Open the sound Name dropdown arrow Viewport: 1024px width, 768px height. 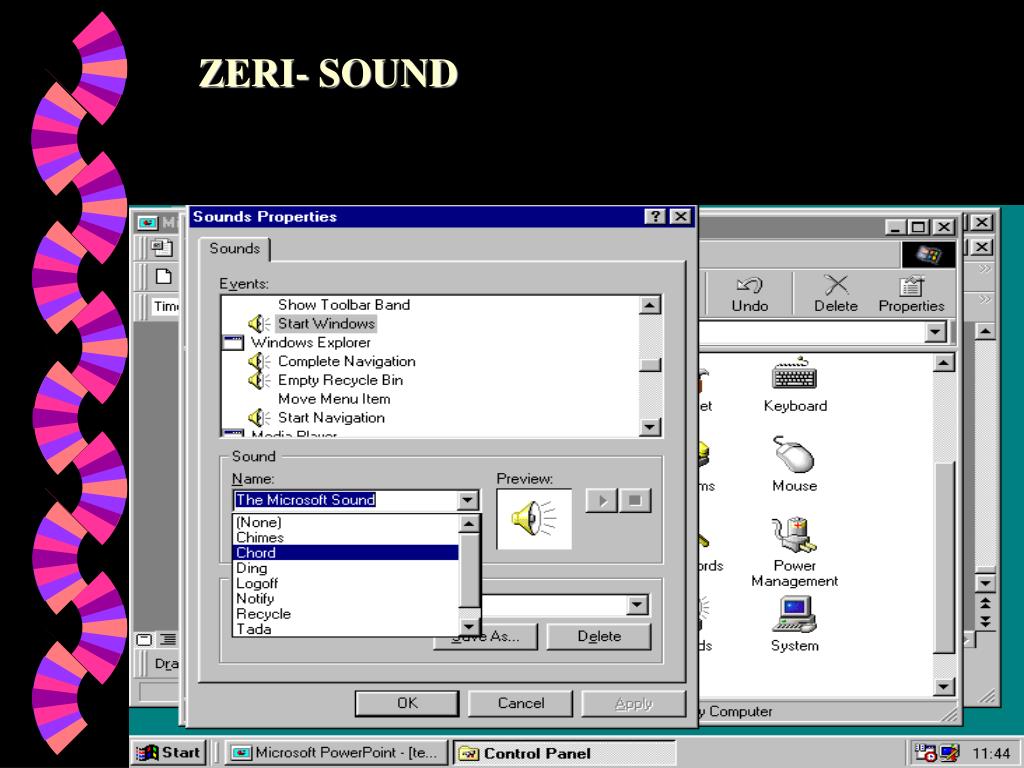coord(467,501)
